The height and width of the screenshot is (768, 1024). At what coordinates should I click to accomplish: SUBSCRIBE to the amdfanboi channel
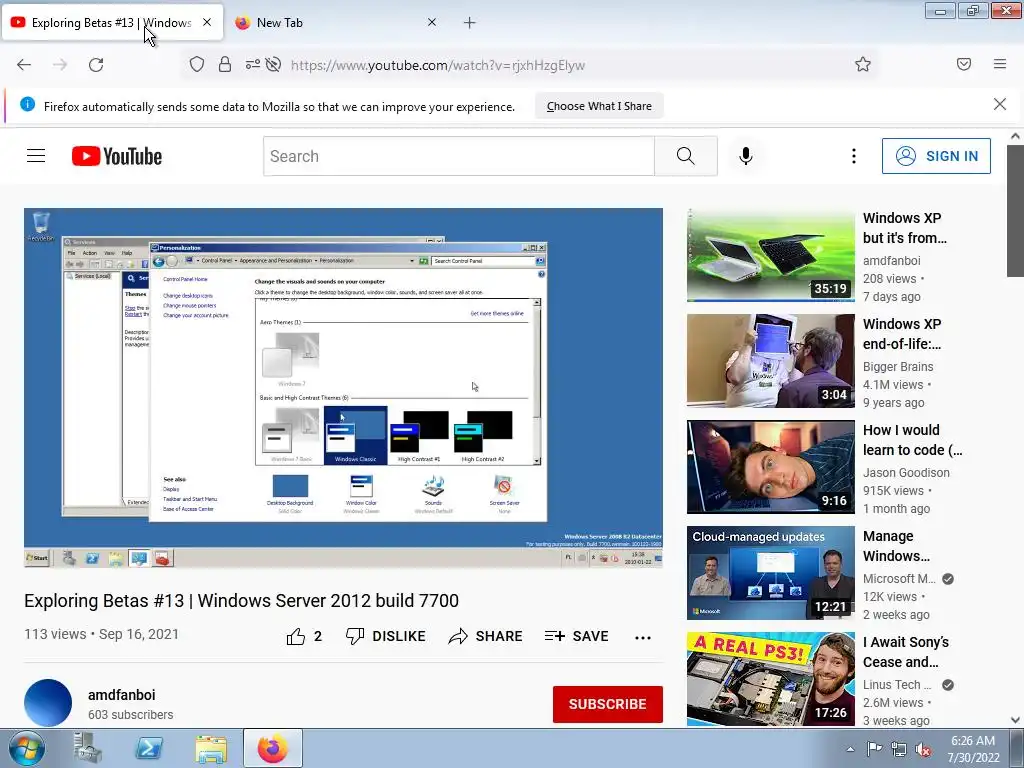607,704
